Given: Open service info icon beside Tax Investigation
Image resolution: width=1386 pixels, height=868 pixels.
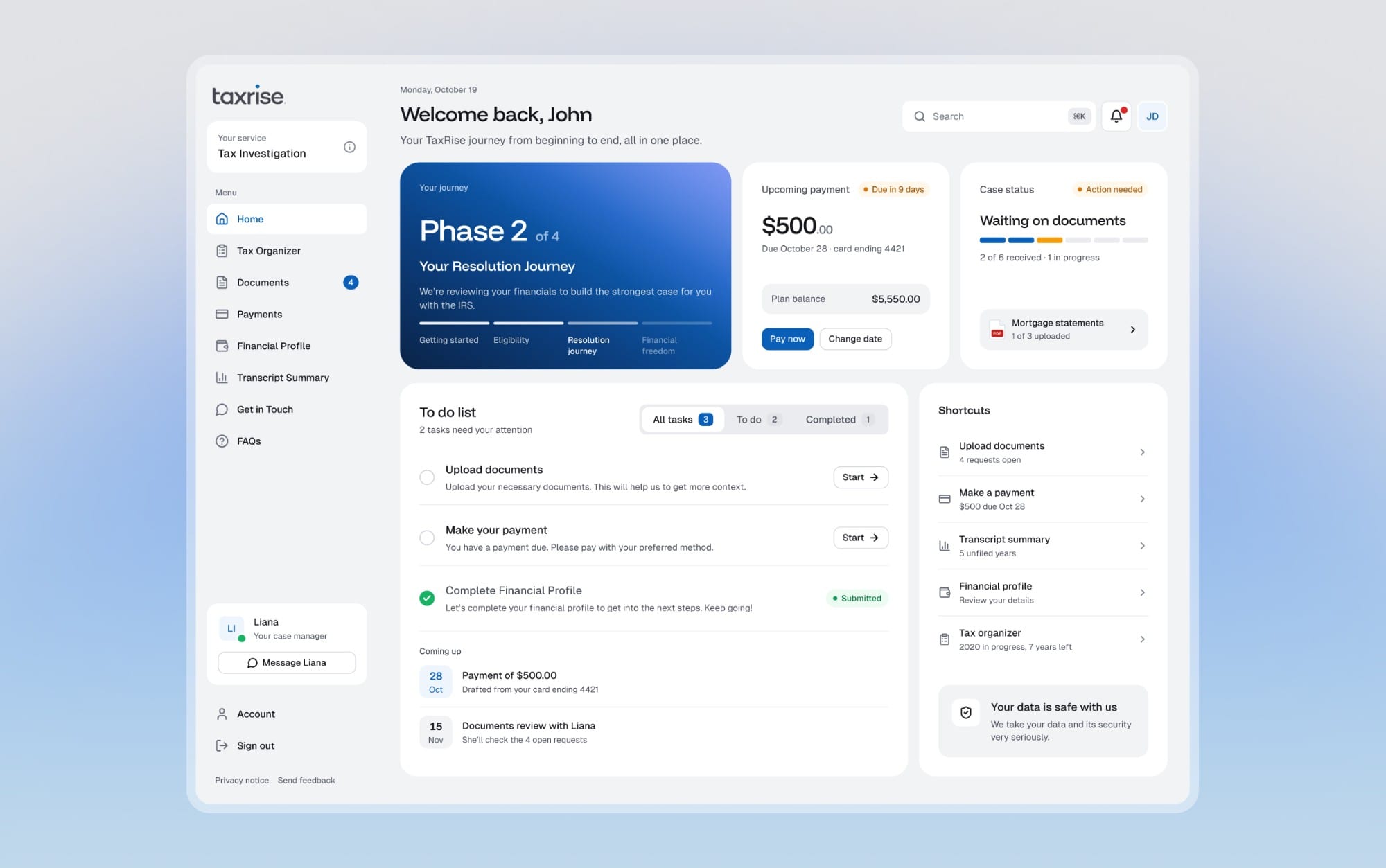Looking at the screenshot, I should [x=349, y=147].
